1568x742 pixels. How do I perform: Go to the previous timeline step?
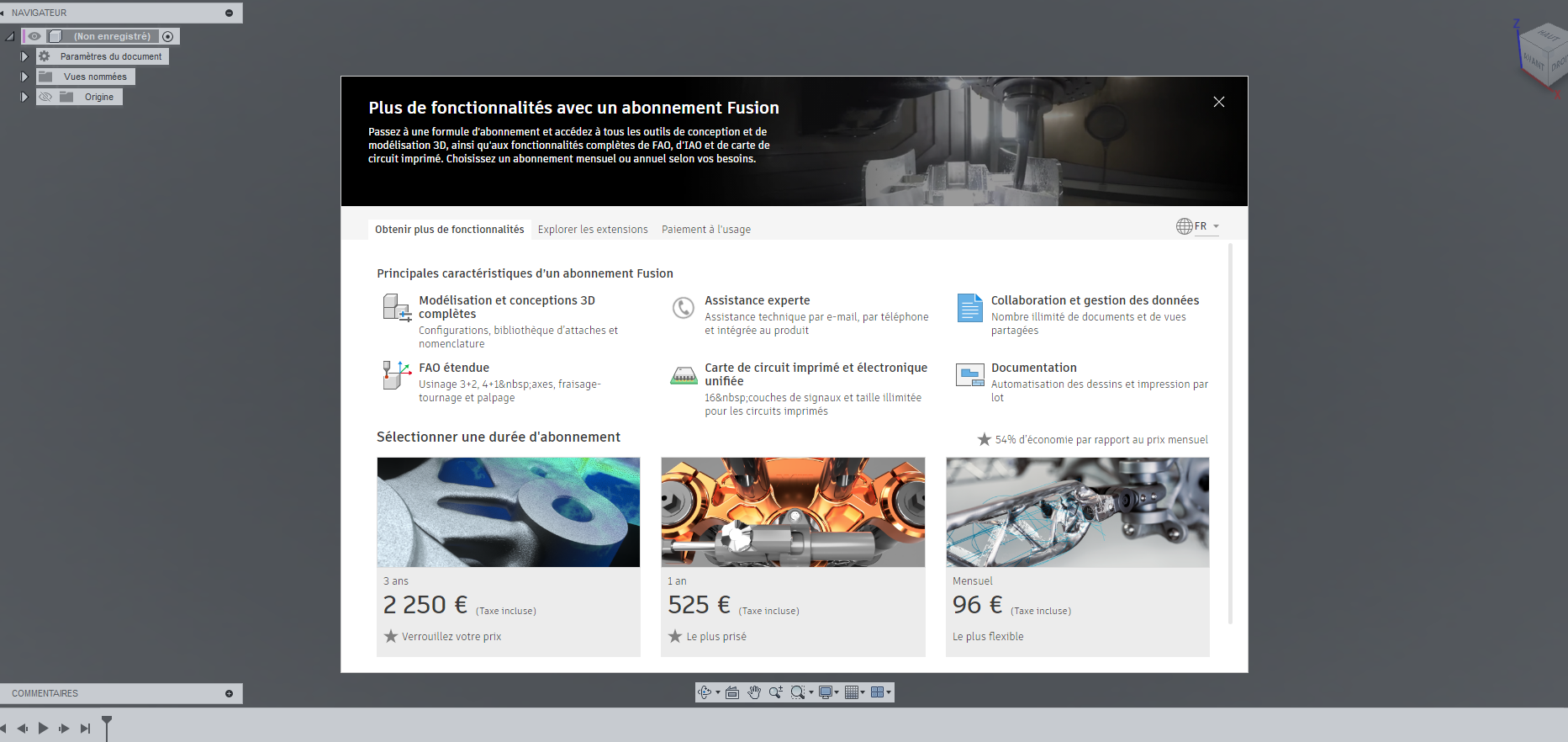coord(23,728)
